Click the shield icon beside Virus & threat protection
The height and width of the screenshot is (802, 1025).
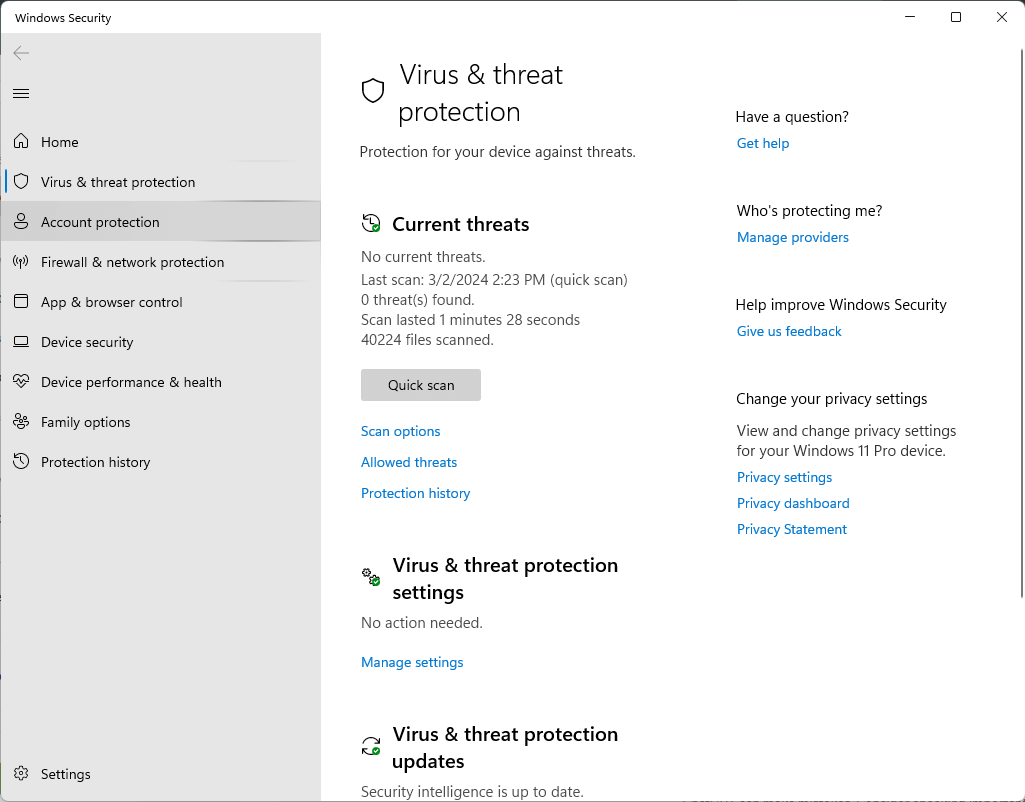[21, 181]
